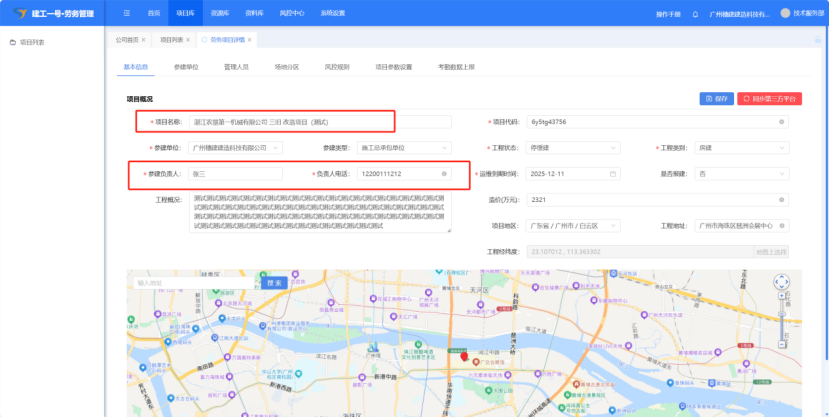
Task: Click the map pan compass control
Action: (781, 283)
